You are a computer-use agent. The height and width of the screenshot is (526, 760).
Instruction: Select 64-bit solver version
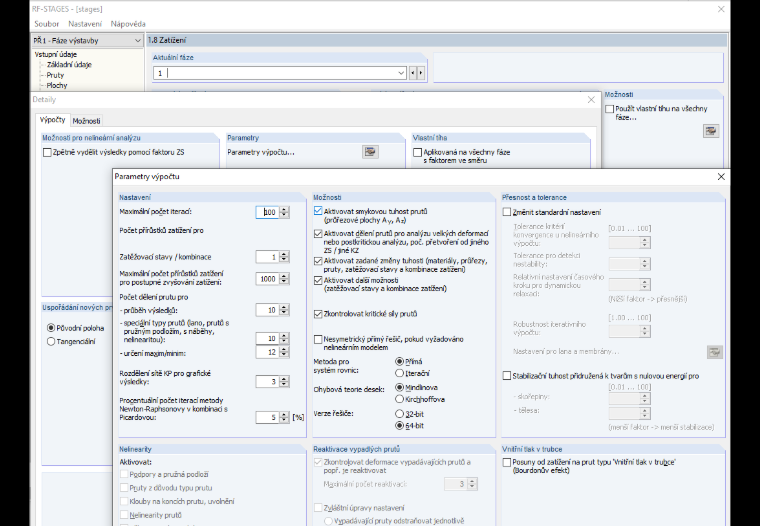coord(399,426)
